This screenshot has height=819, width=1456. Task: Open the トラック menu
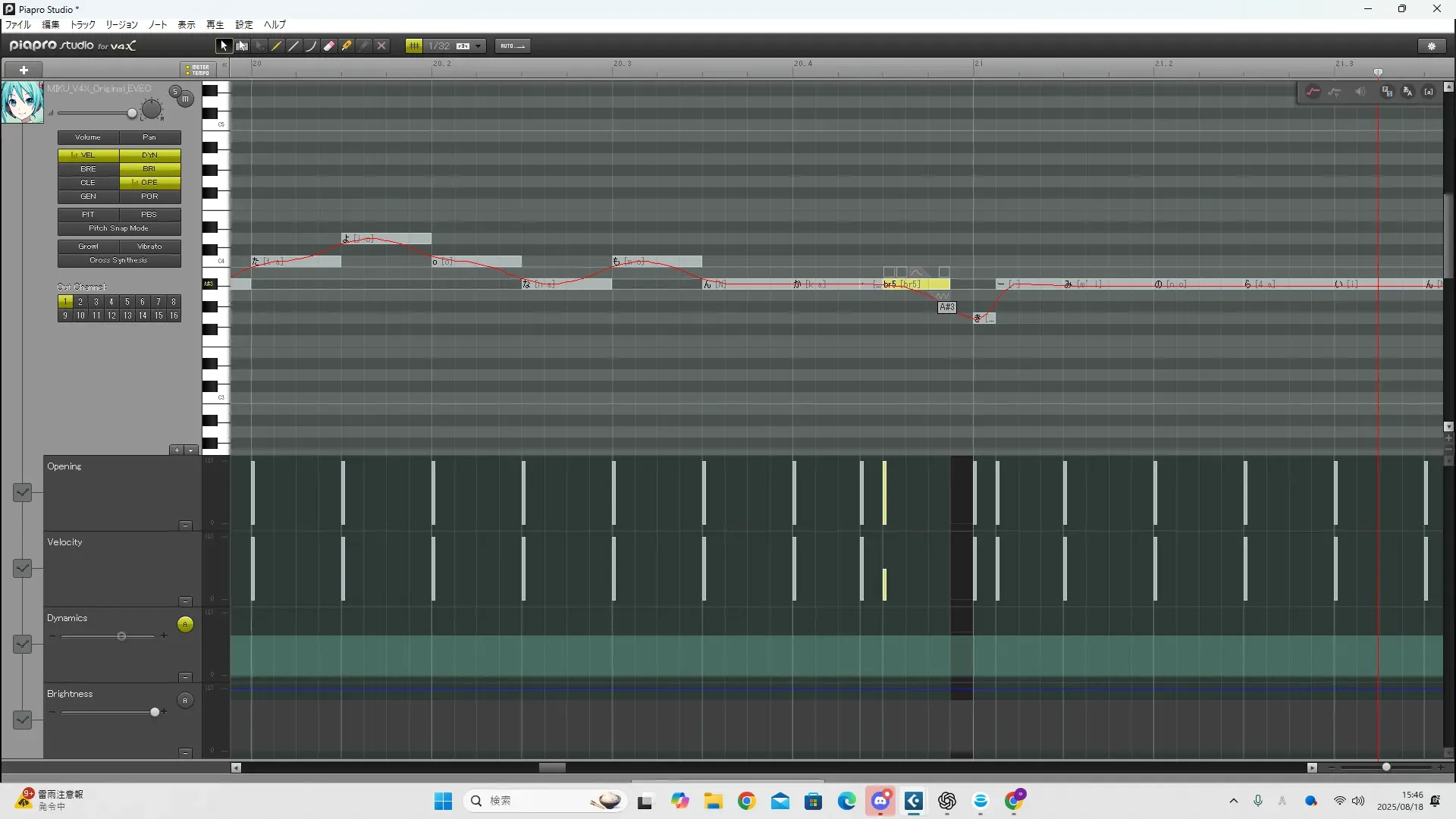coord(83,25)
